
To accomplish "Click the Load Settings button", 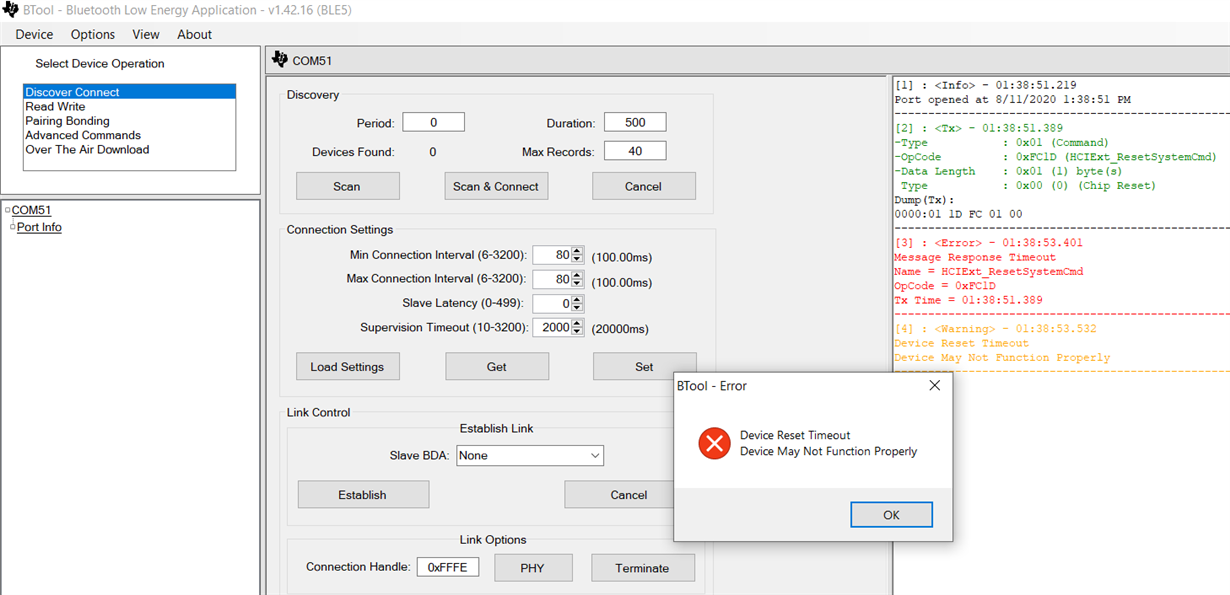I will click(x=347, y=367).
